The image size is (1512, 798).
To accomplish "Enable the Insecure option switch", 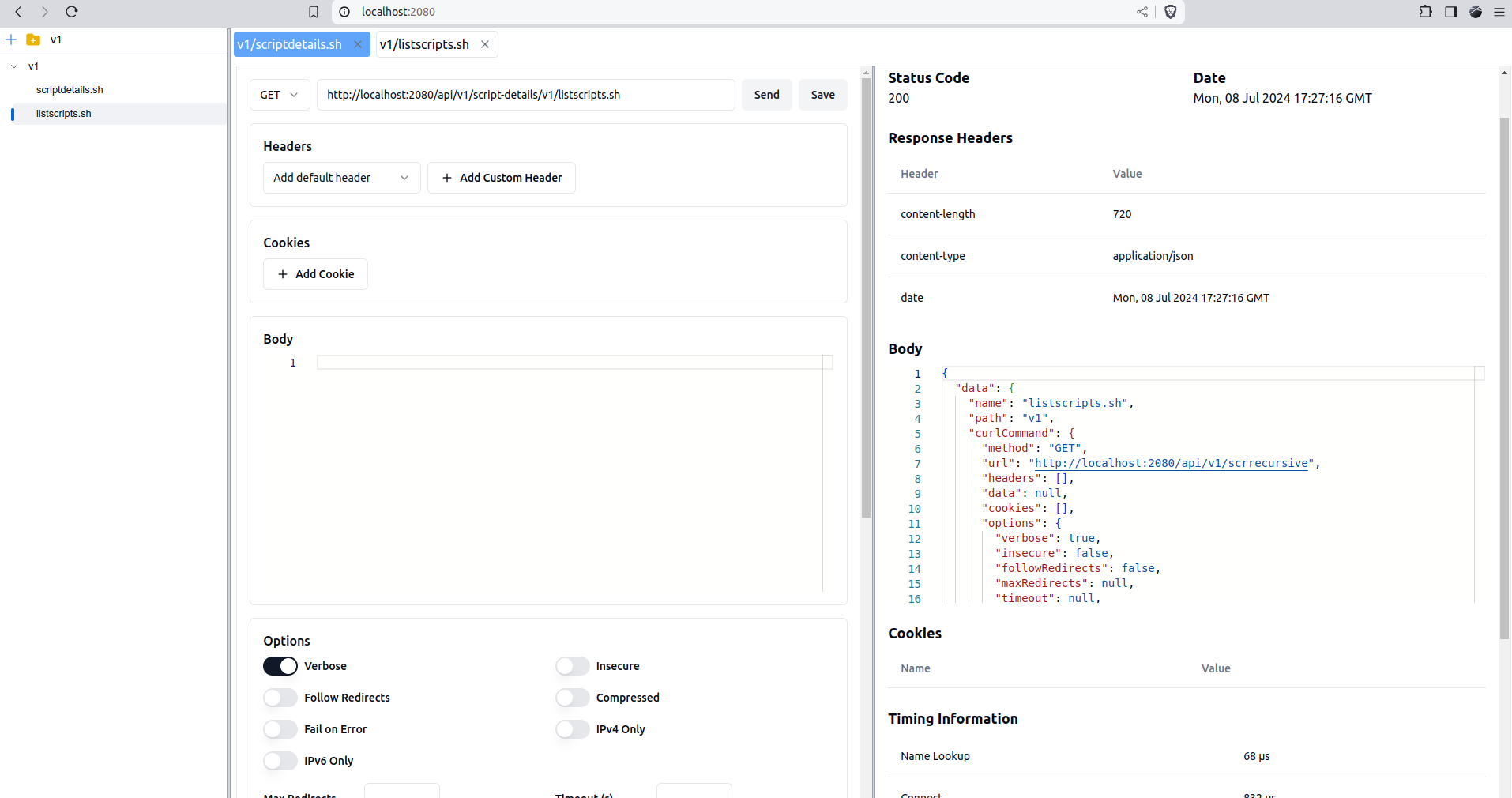I will coord(572,666).
